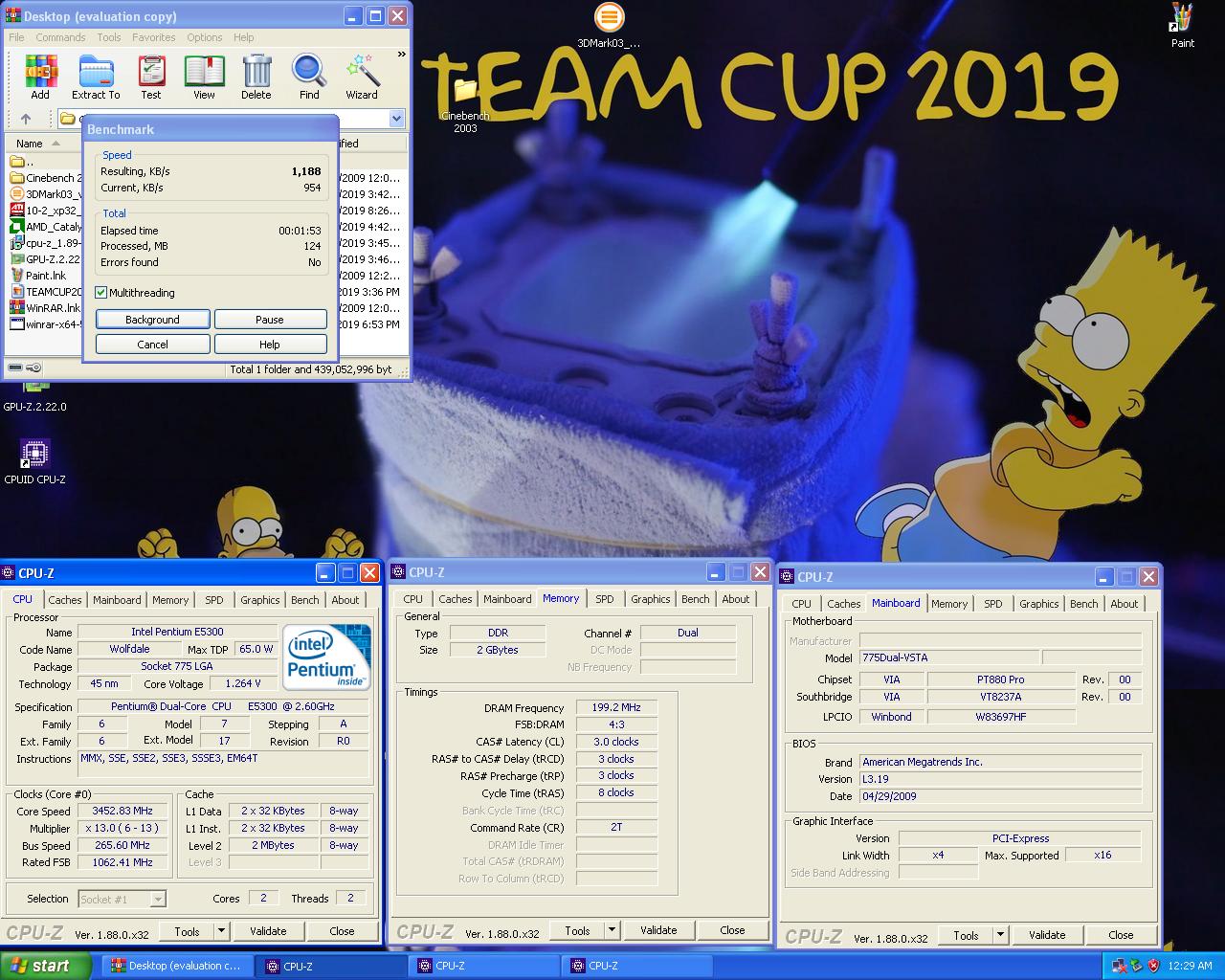Click the DRAM Frequency value field
1225x980 pixels.
coord(616,708)
